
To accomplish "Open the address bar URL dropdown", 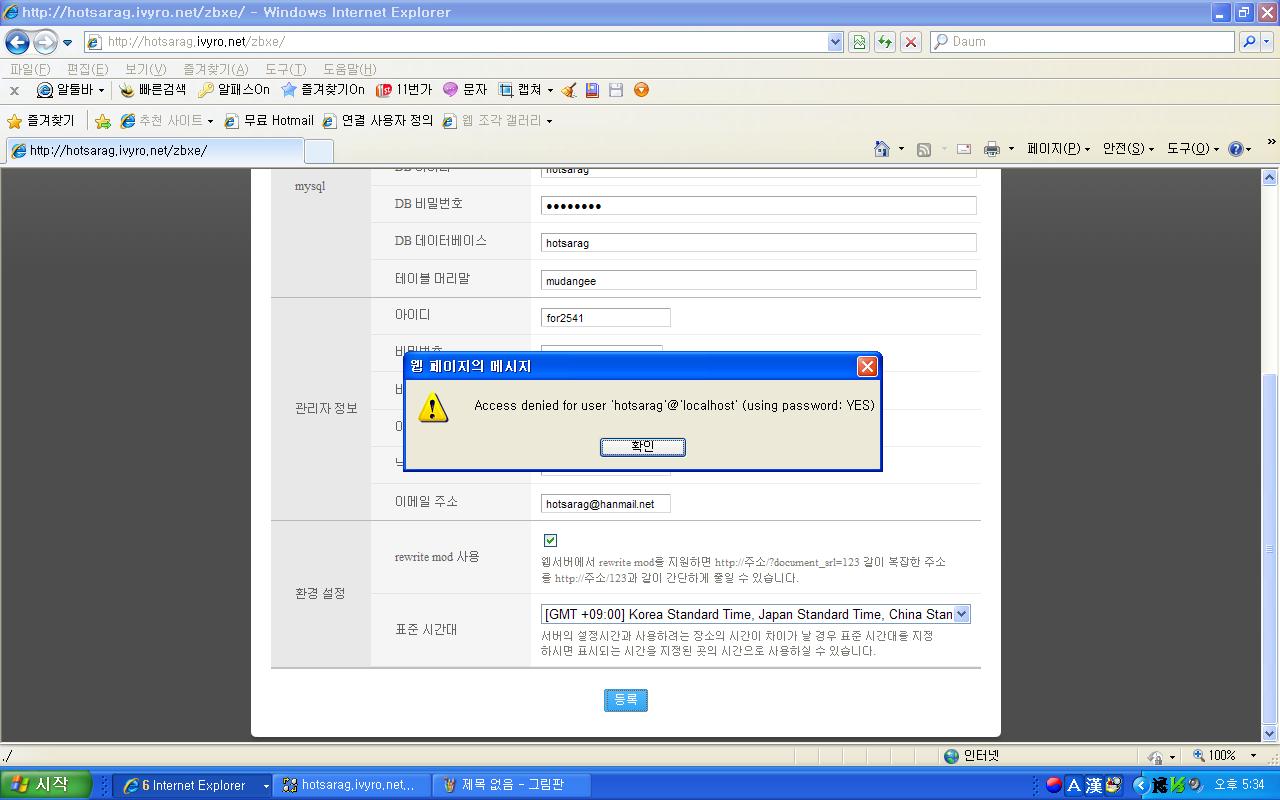I will click(835, 42).
